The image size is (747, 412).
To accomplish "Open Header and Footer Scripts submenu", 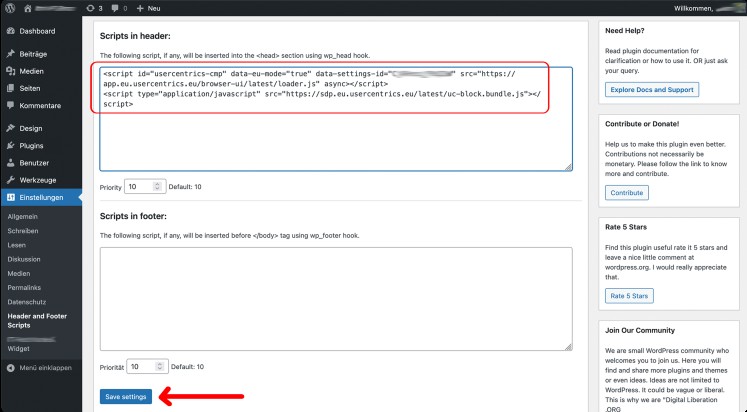I will (x=37, y=321).
